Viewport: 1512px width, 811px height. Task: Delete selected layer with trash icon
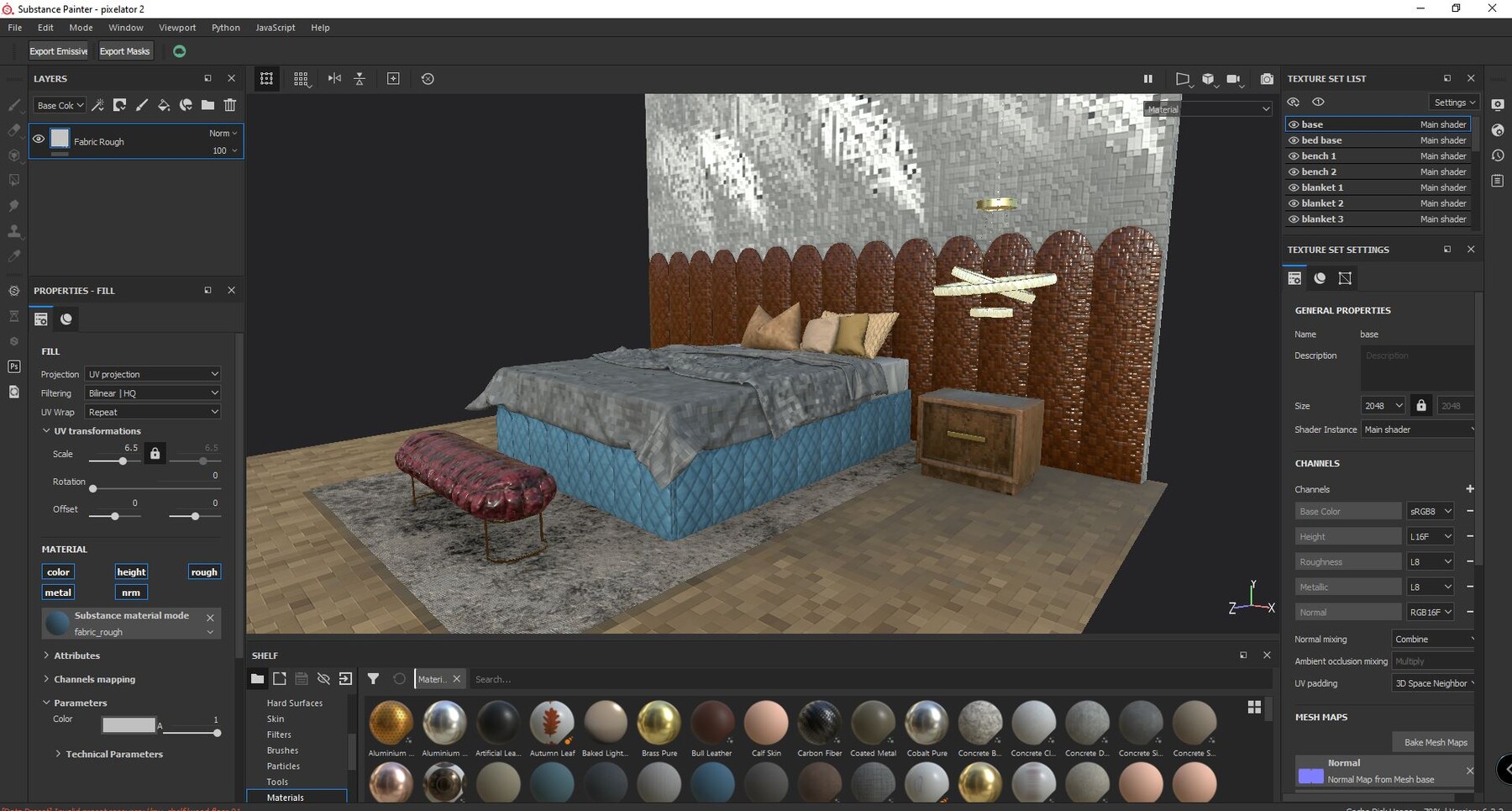pos(231,105)
